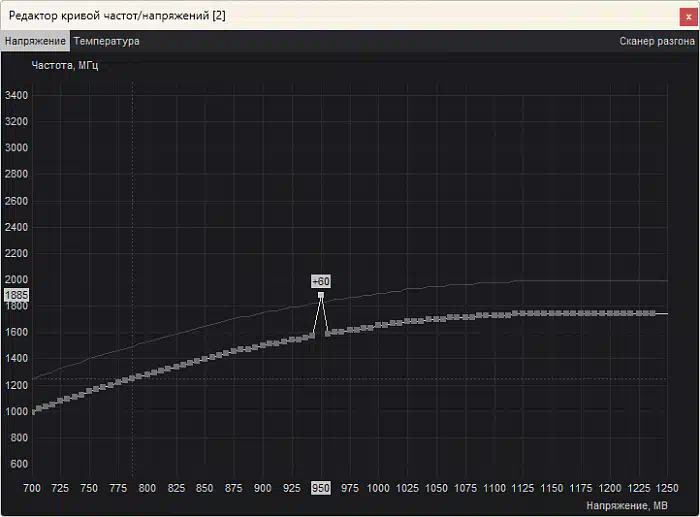Screen dimensions: 700x517
Task: Click the Частота, МГц axis title
Action: click(64, 66)
